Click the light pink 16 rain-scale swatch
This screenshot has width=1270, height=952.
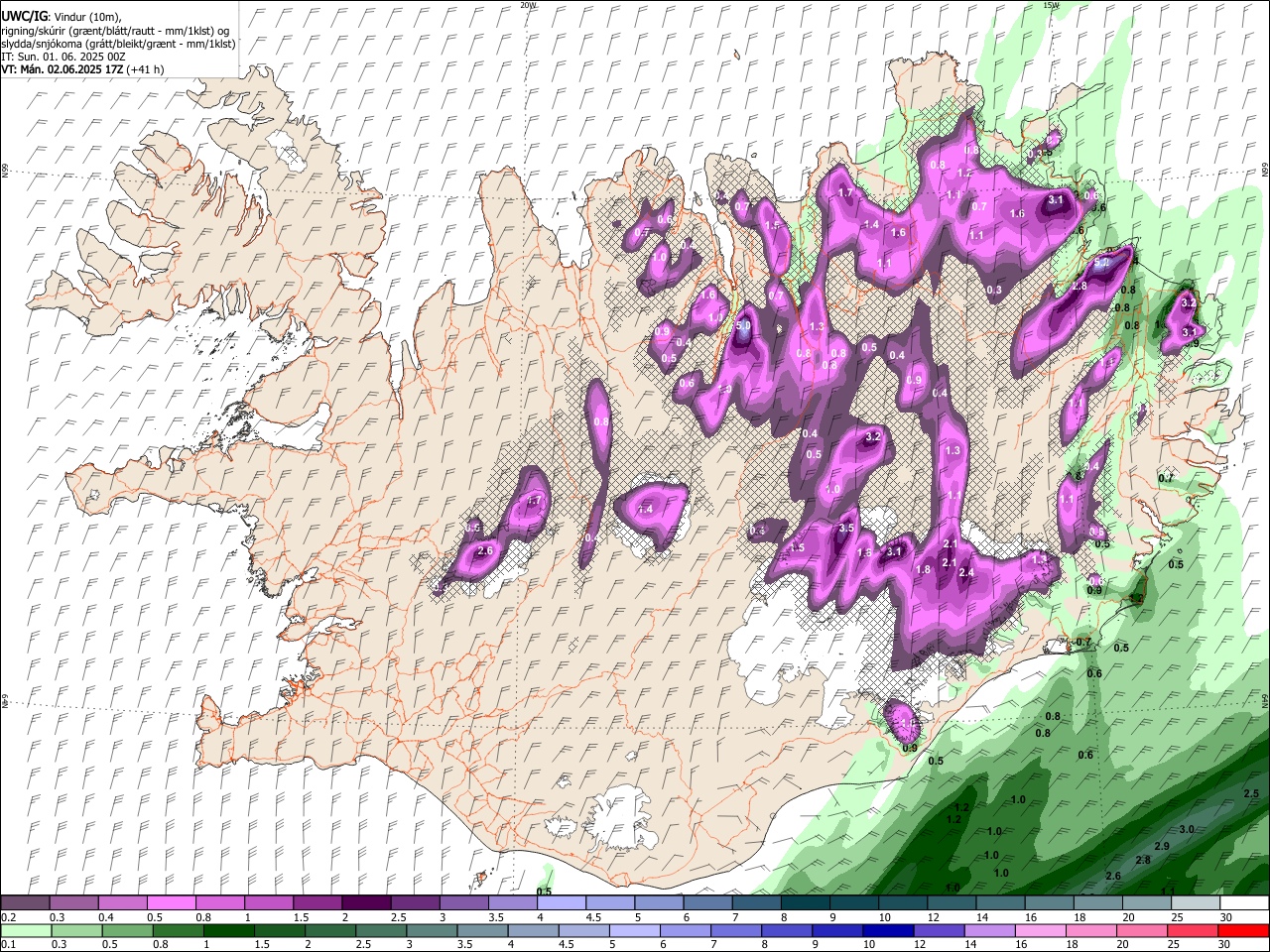1041,930
